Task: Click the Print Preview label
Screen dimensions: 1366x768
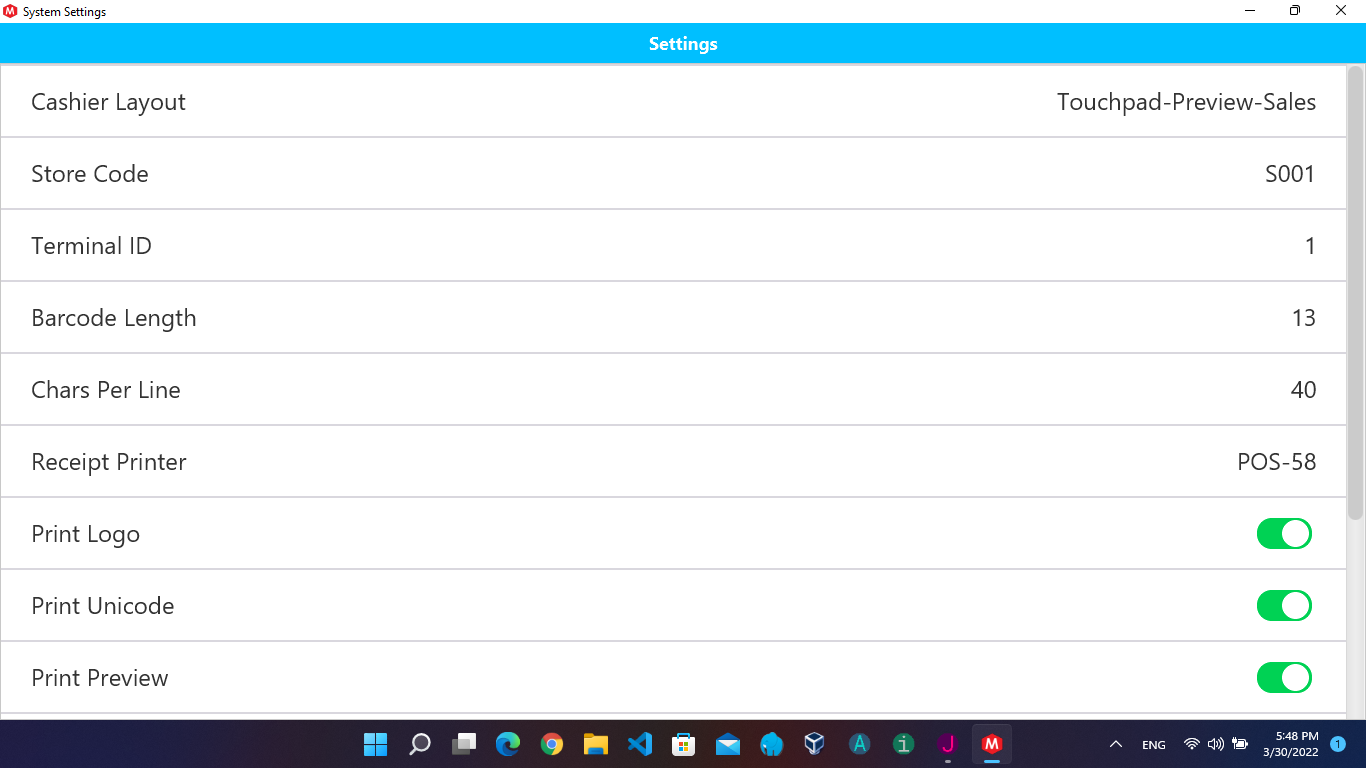Action: [100, 678]
